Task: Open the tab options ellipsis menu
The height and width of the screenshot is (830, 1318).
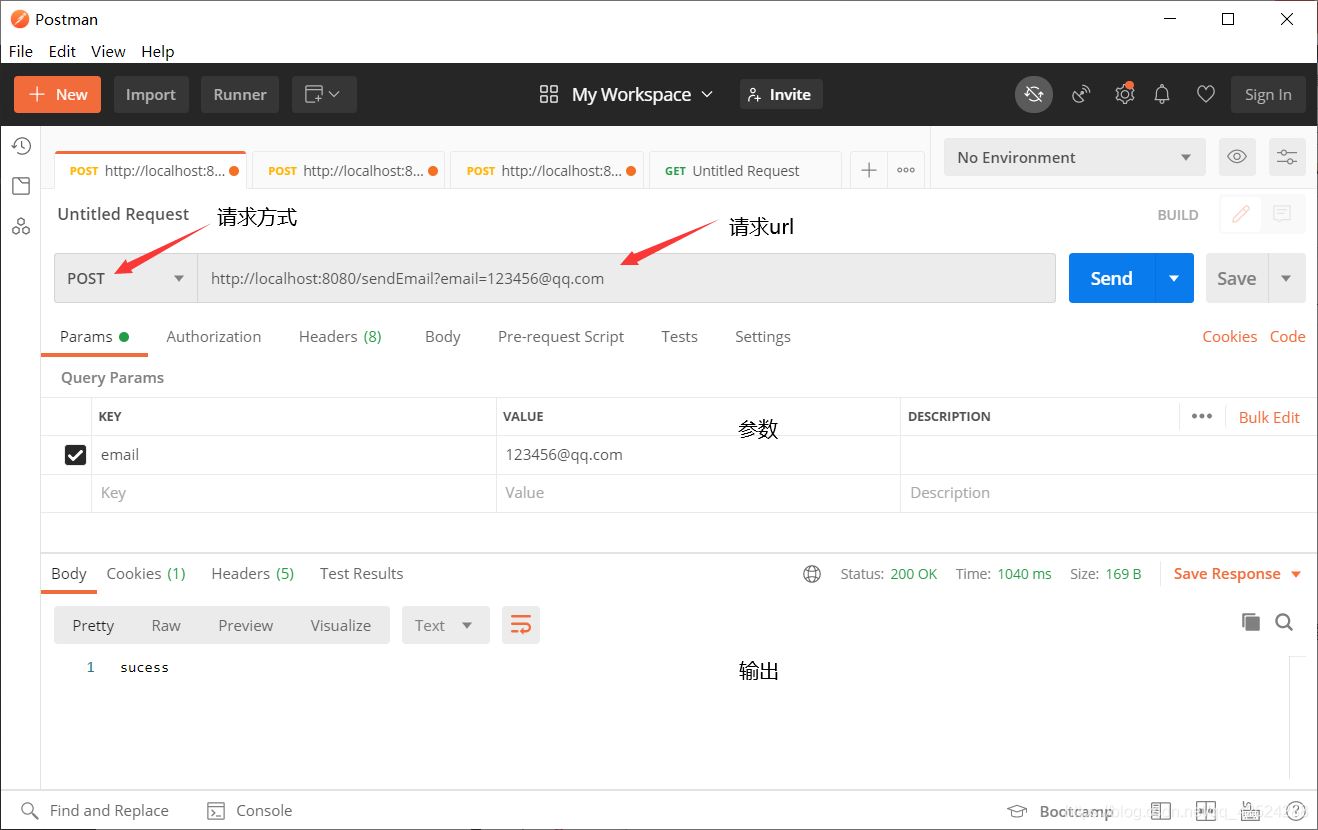Action: point(906,171)
